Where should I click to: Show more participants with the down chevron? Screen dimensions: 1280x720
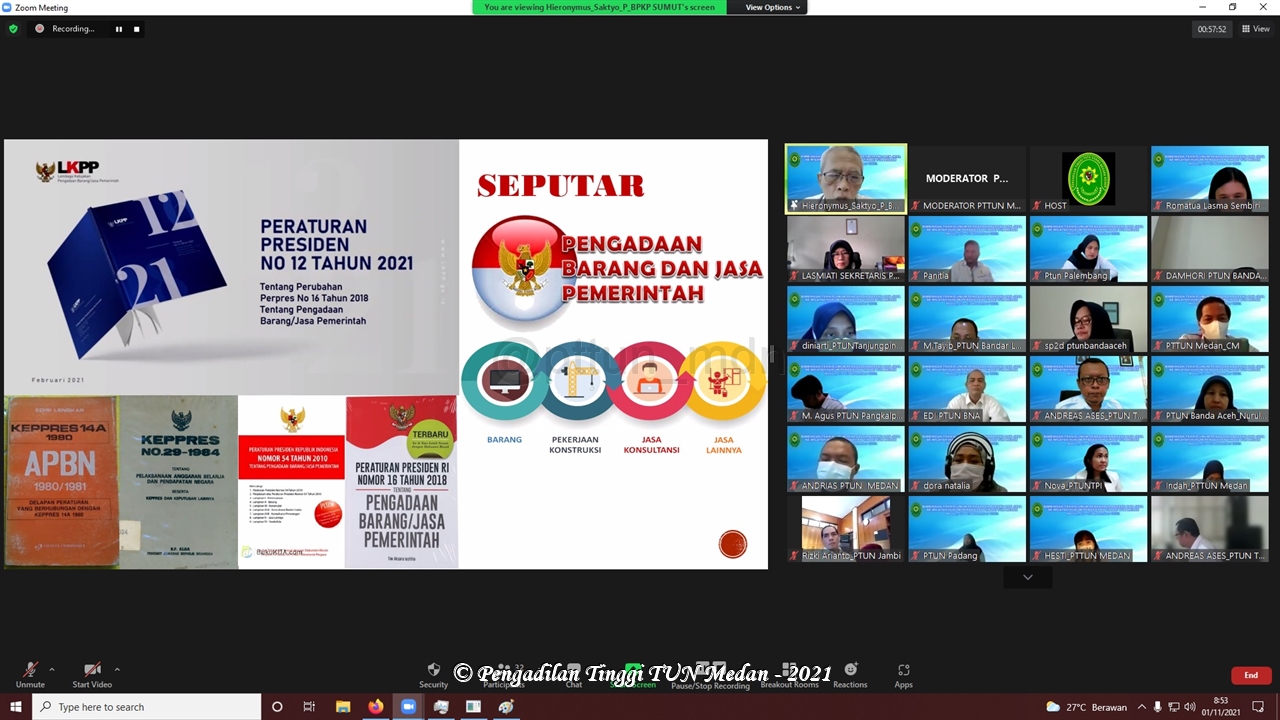pos(1027,577)
